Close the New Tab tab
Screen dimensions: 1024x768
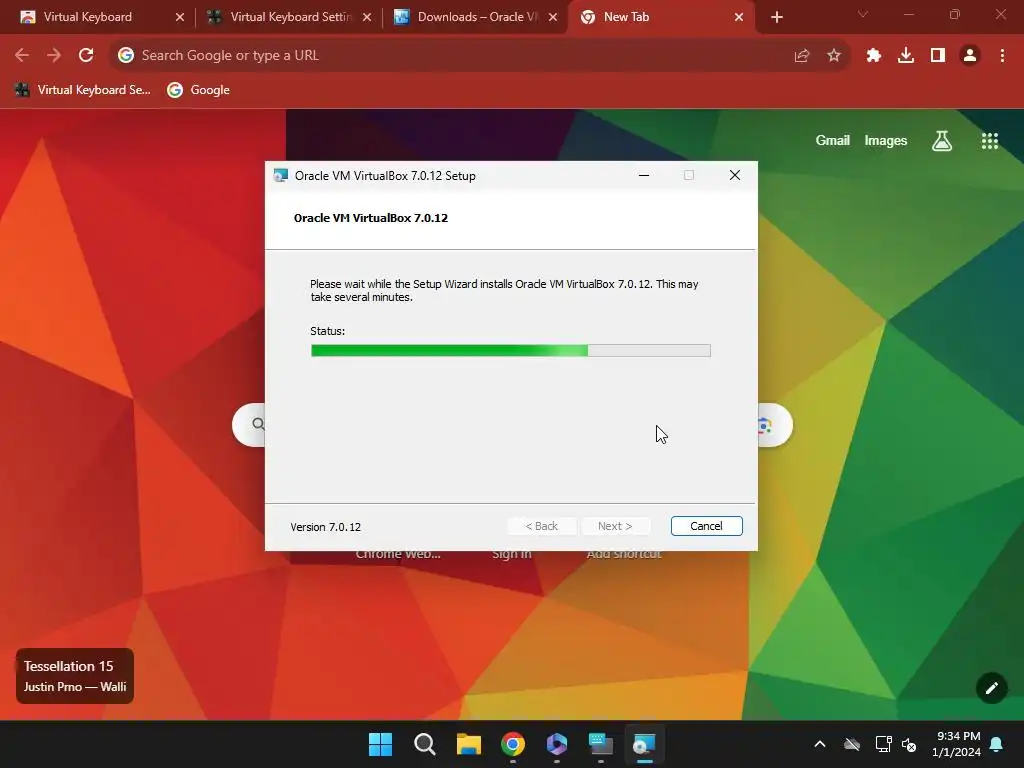(x=739, y=17)
